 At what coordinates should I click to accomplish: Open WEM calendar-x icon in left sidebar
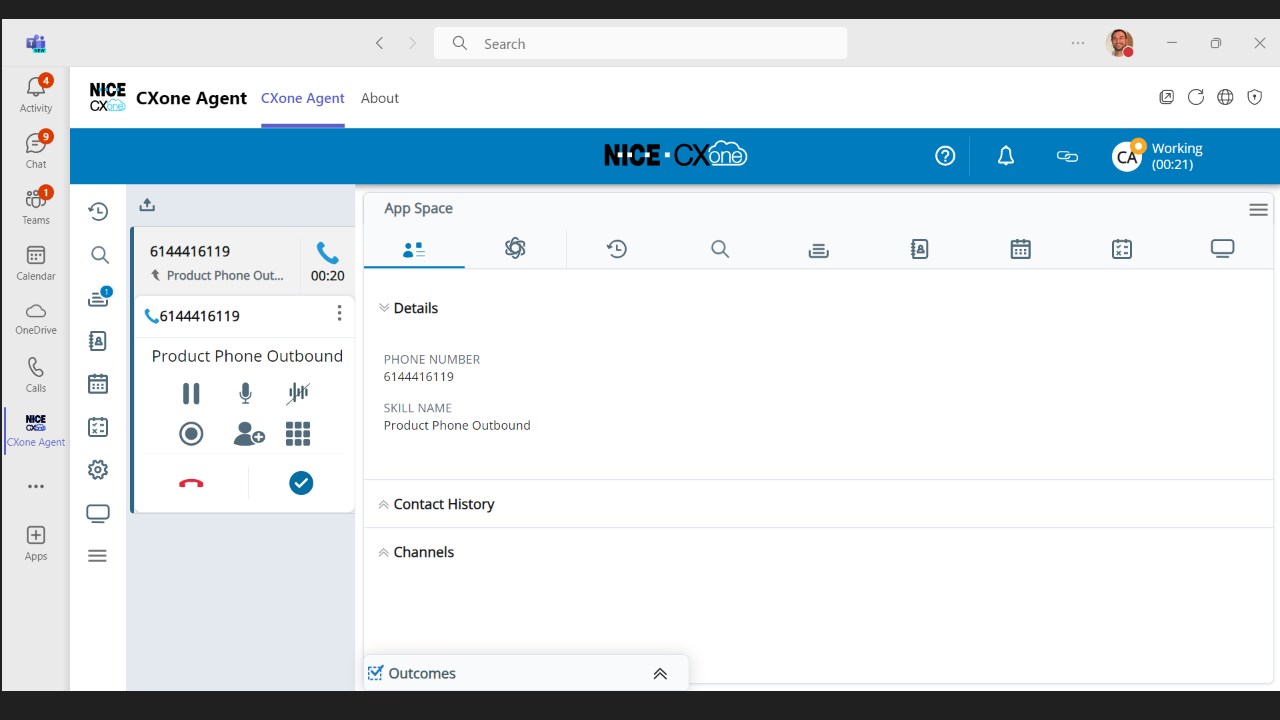(98, 427)
